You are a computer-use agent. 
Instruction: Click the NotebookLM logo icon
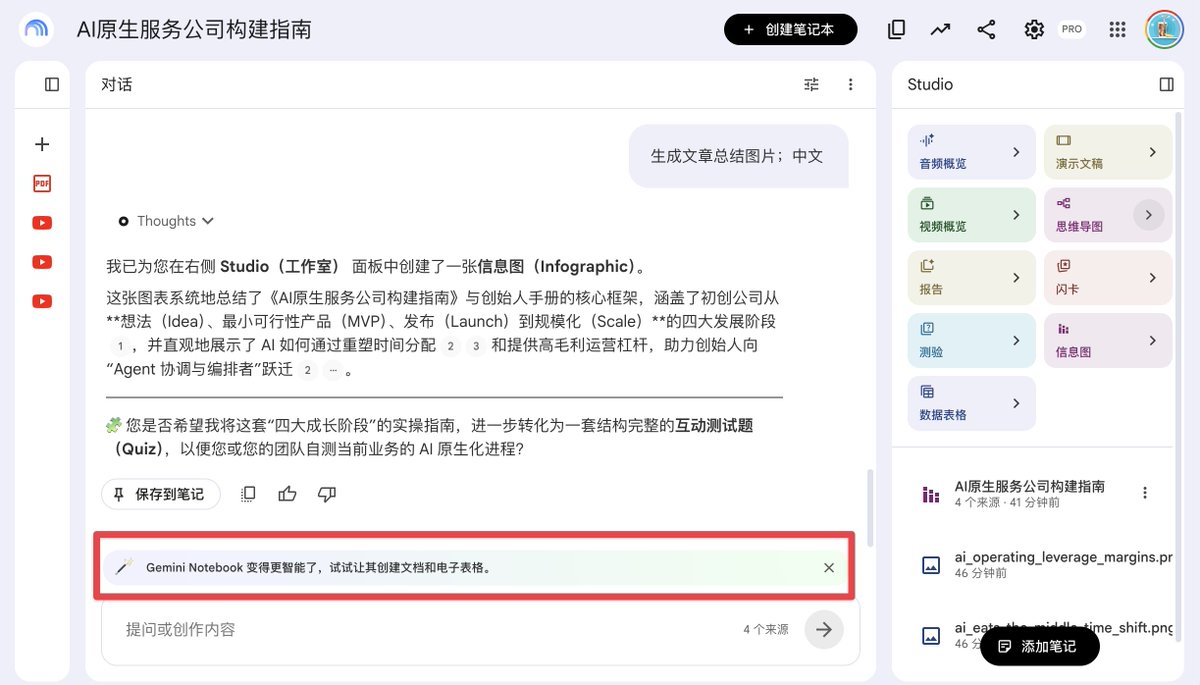click(37, 29)
